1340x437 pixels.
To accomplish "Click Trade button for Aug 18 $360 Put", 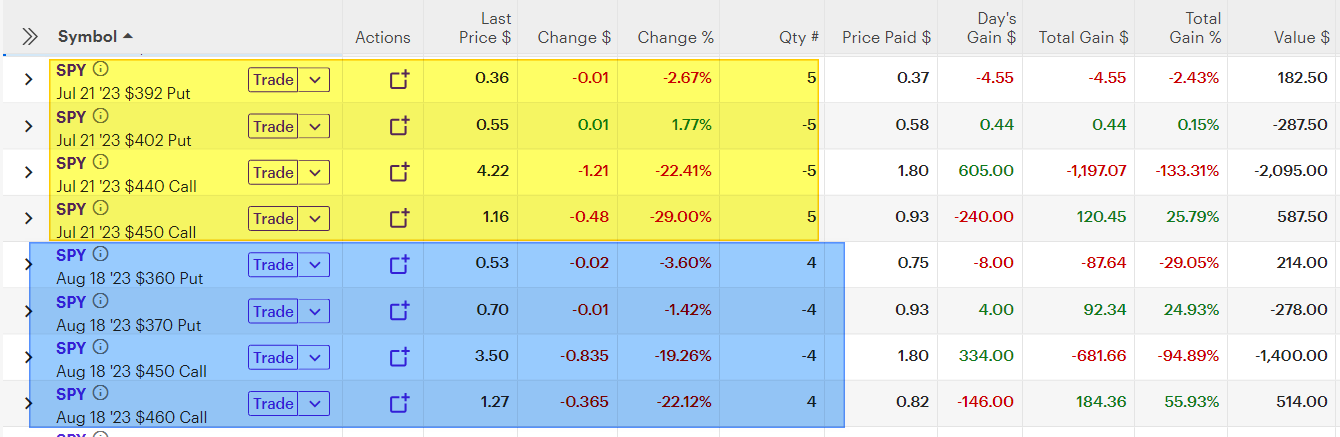I will tap(274, 265).
